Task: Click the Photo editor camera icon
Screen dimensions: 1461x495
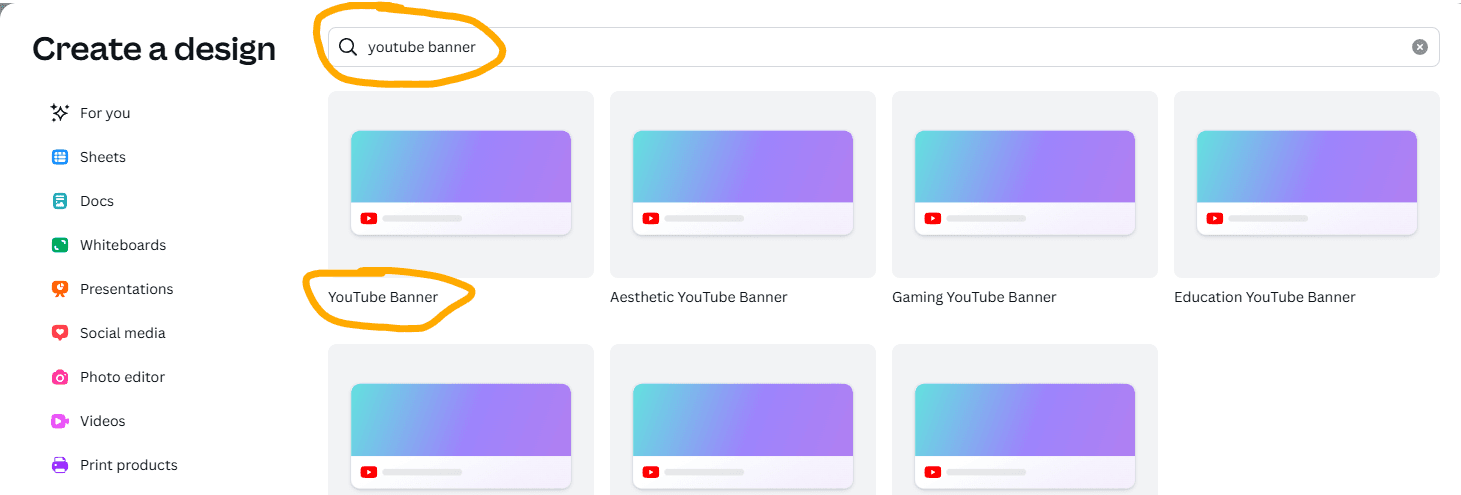Action: click(x=60, y=377)
